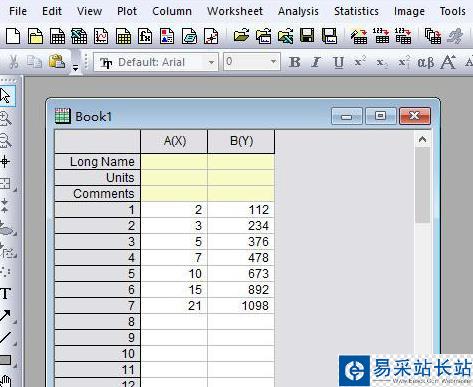The height and width of the screenshot is (387, 473).
Task: Select the Pointer tool
Action: (5, 96)
